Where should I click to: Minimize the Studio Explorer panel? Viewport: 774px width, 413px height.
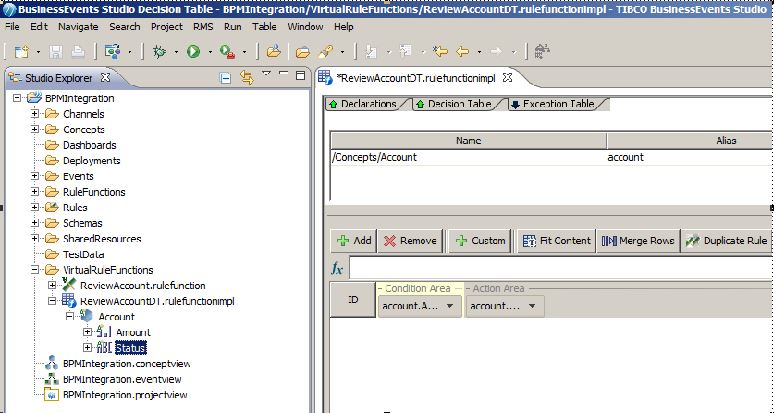pyautogui.click(x=283, y=74)
